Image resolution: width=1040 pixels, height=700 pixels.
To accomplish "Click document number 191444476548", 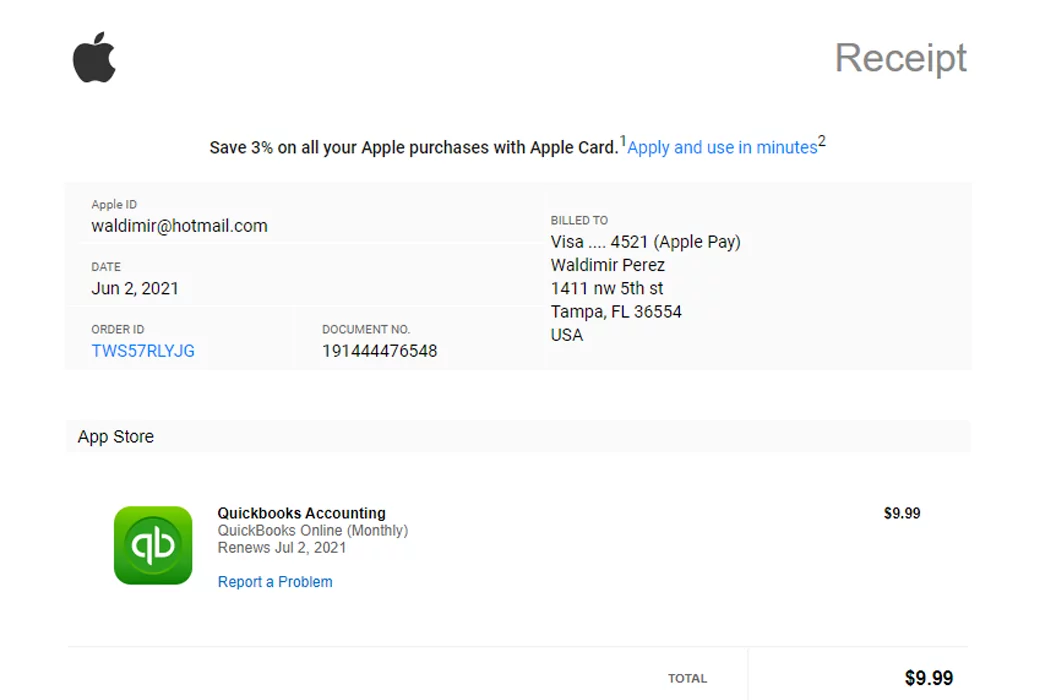I will (x=379, y=351).
